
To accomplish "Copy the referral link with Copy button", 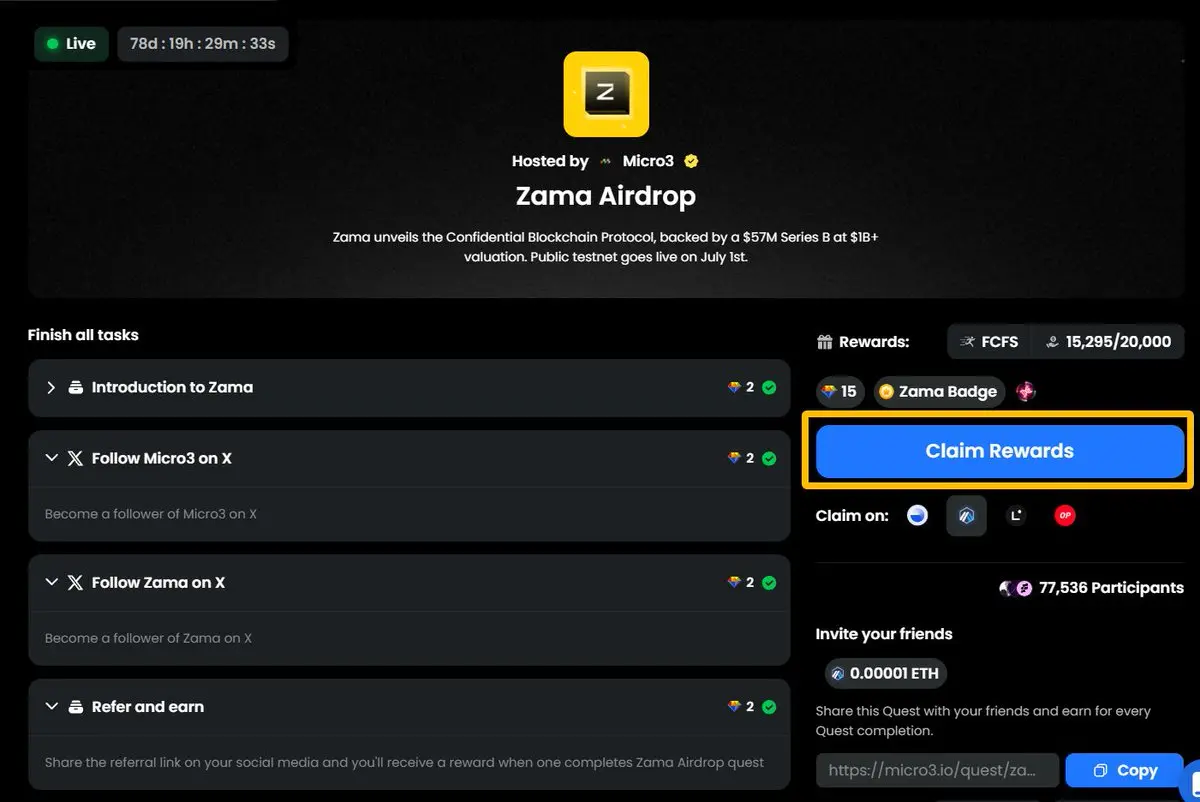I will pyautogui.click(x=1125, y=770).
